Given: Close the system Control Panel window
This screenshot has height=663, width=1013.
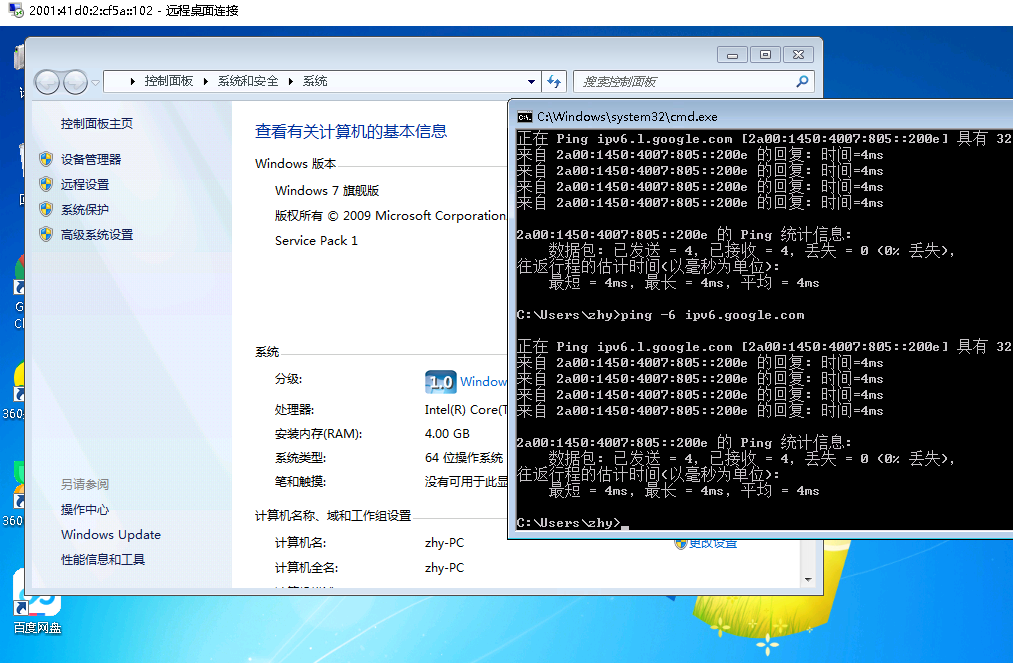Looking at the screenshot, I should pos(799,55).
